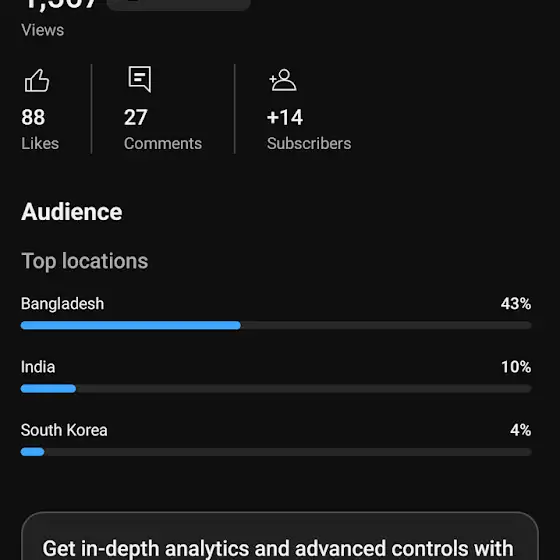Open the Likes label
The width and height of the screenshot is (560, 560).
click(x=40, y=144)
